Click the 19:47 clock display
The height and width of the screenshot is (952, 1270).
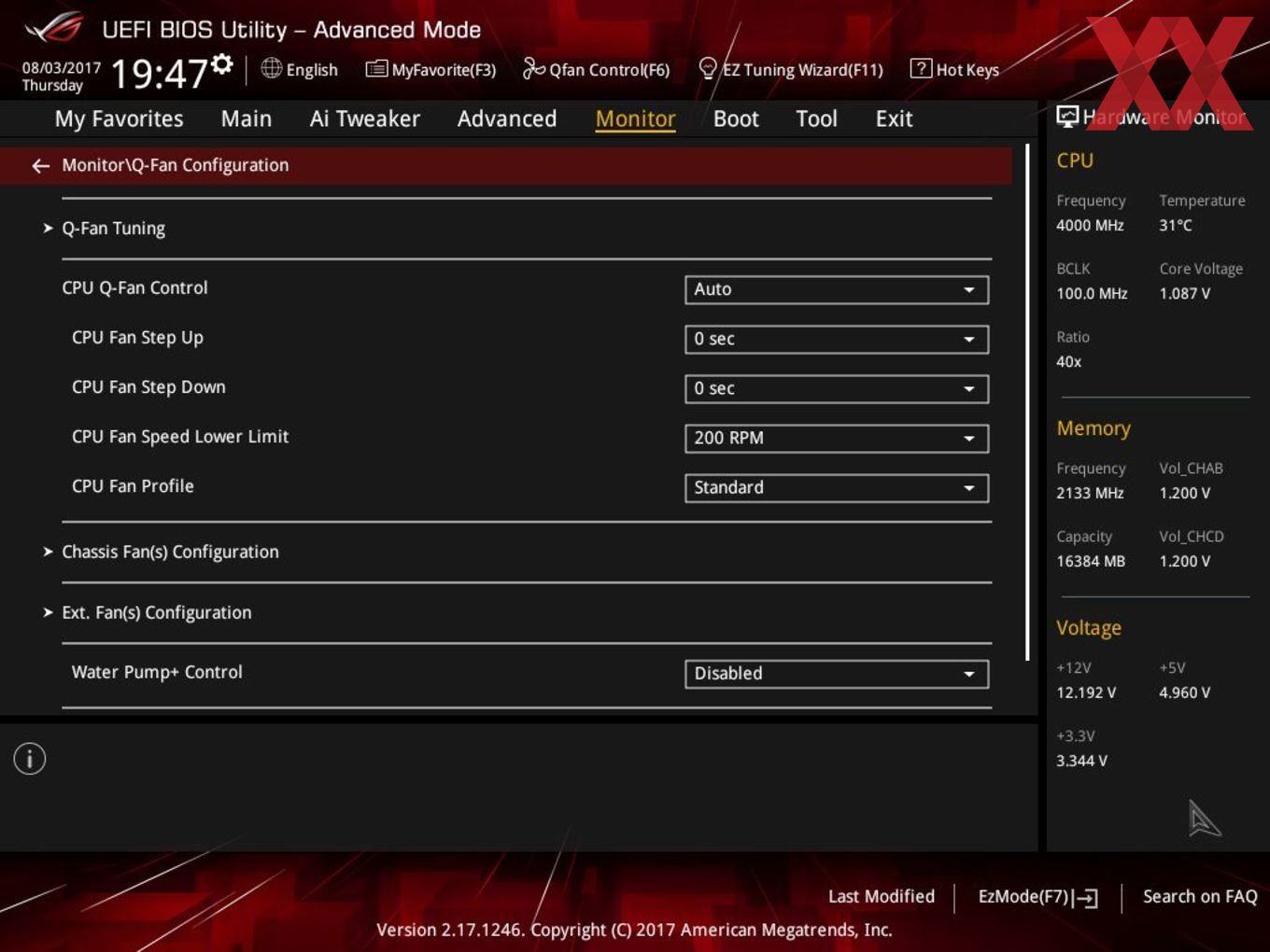click(159, 73)
